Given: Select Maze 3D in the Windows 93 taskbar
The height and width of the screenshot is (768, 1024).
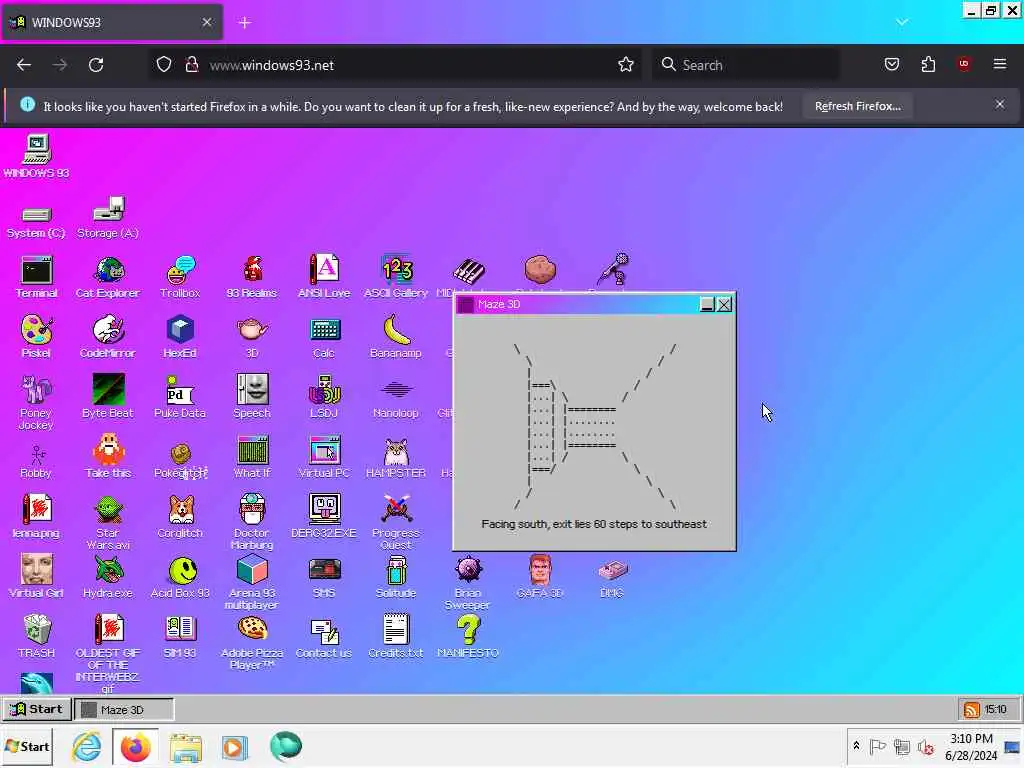Looking at the screenshot, I should pyautogui.click(x=124, y=709).
